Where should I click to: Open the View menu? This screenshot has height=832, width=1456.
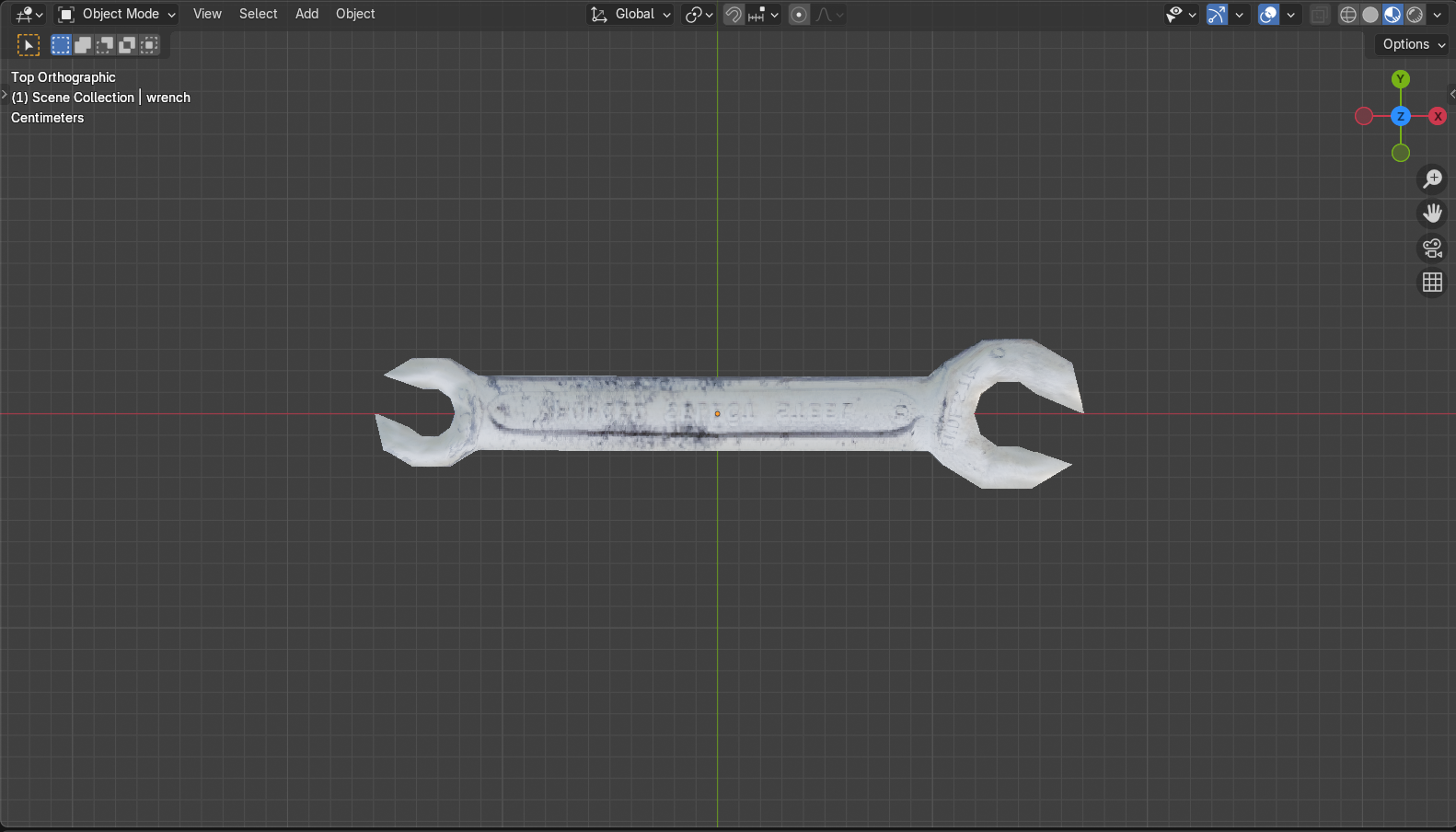click(x=207, y=14)
